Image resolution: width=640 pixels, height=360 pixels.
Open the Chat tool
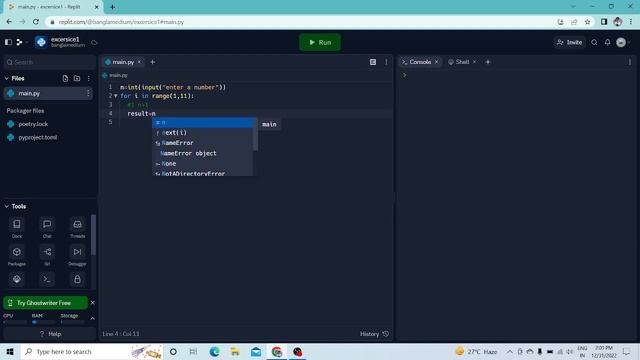click(47, 227)
